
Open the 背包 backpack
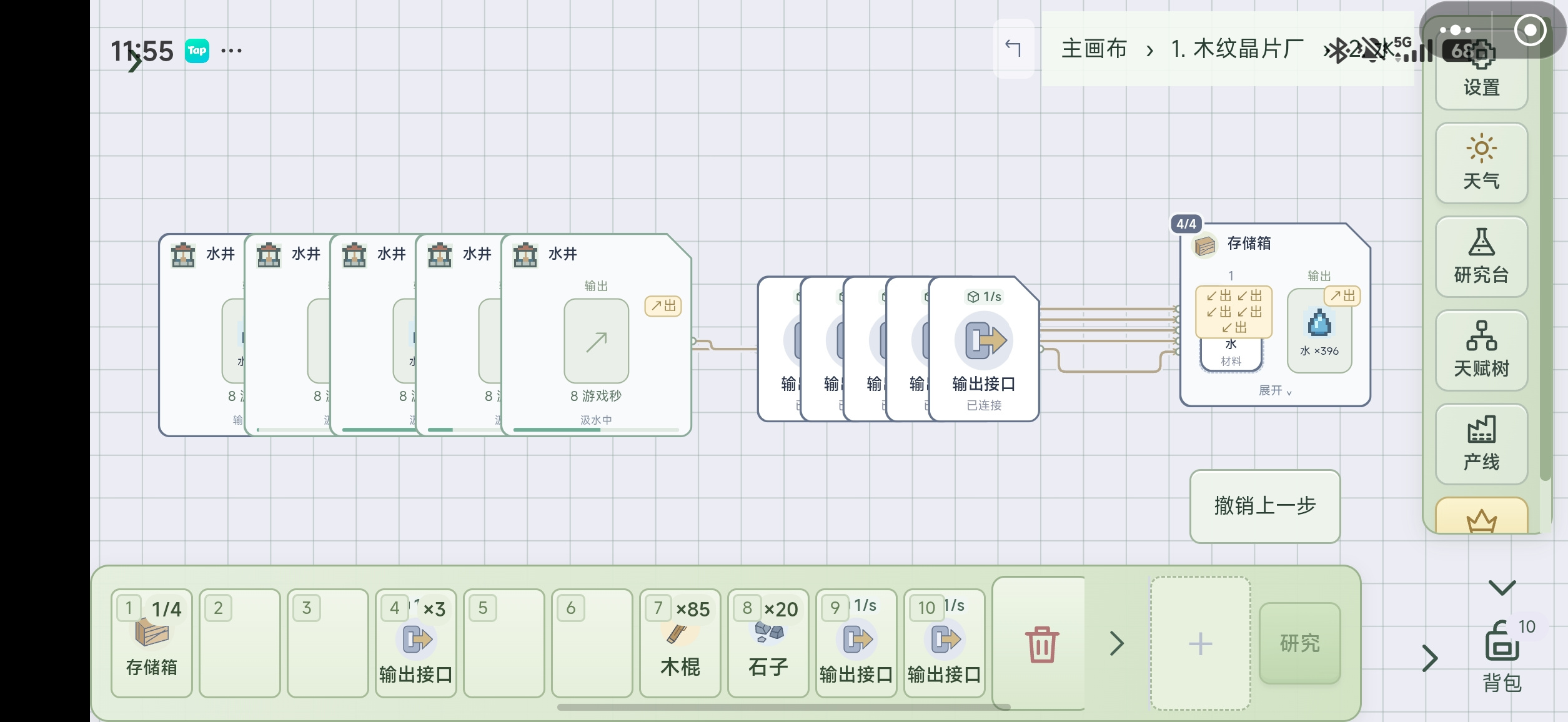click(1502, 656)
